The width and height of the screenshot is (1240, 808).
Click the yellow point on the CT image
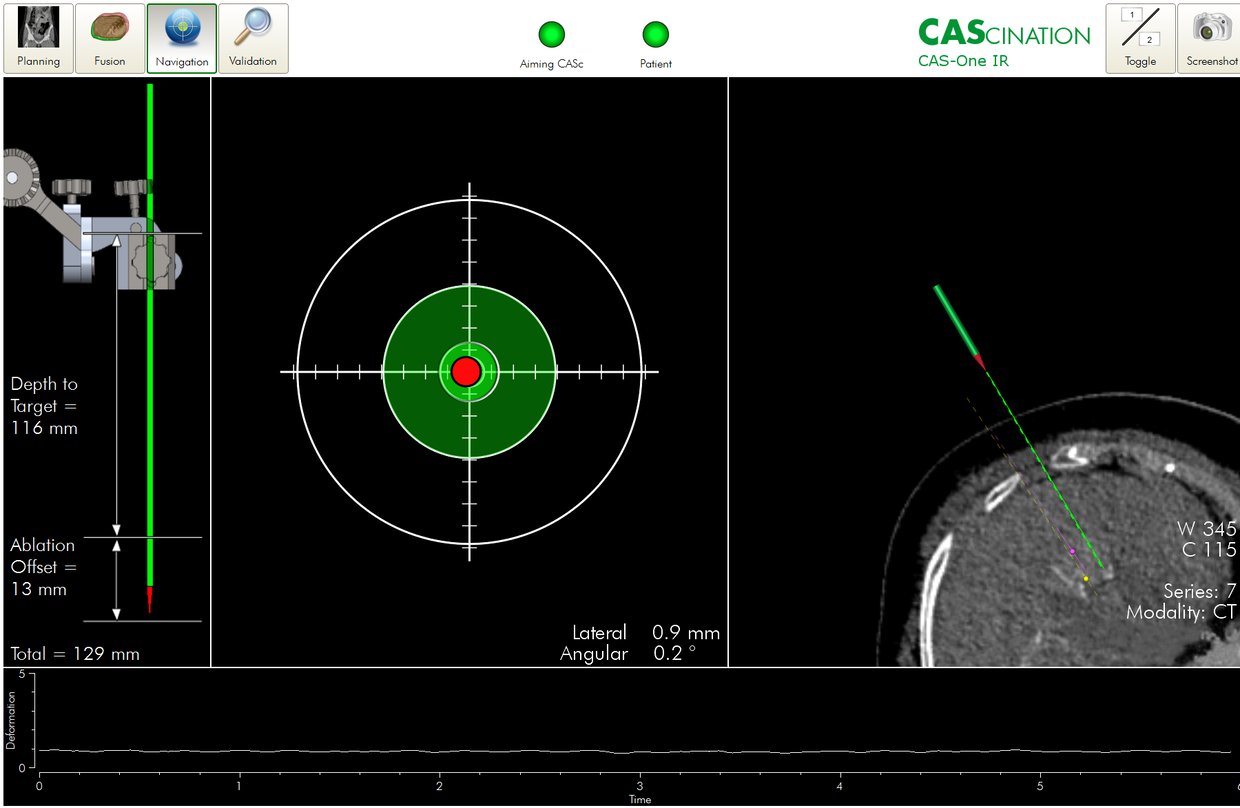point(1086,578)
